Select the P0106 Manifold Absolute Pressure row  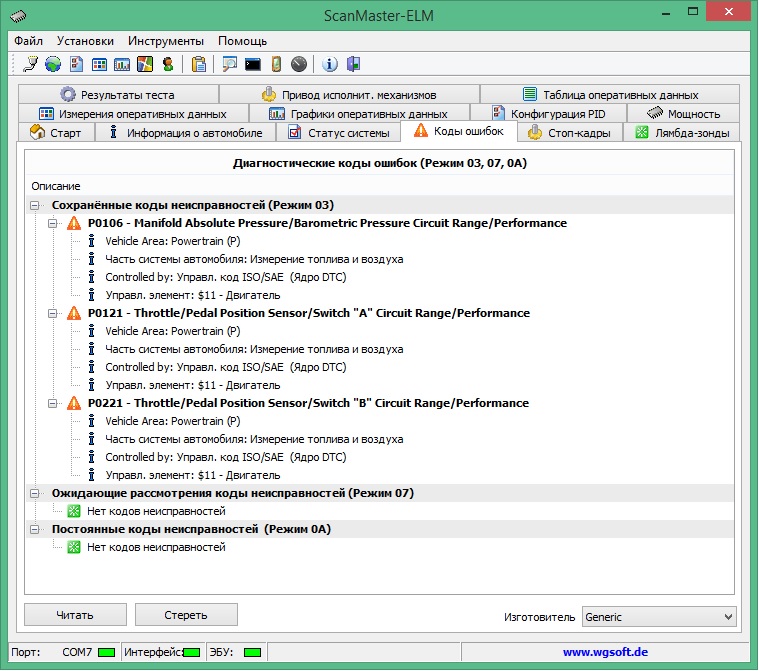[x=327, y=223]
